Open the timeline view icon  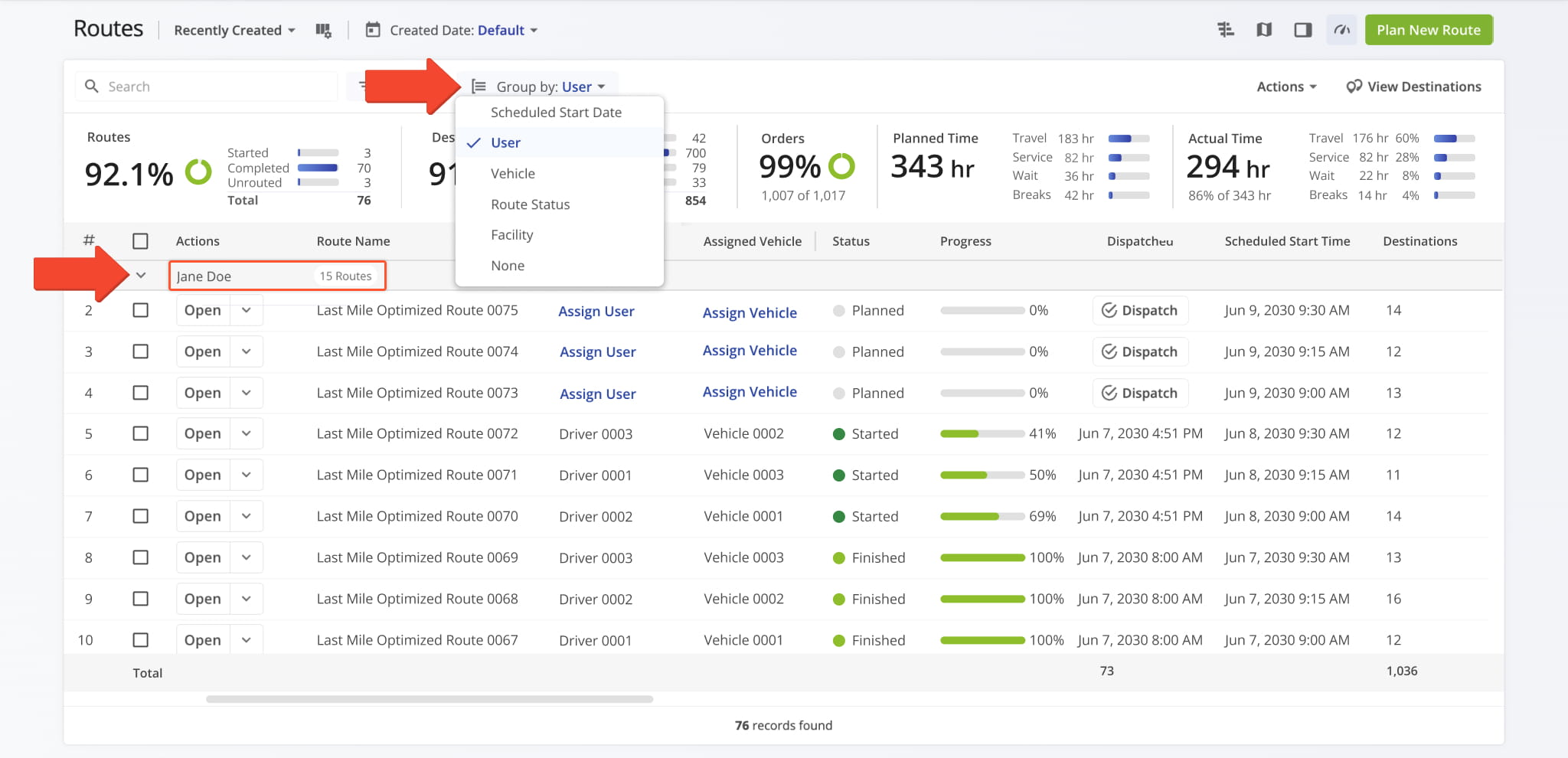[x=1226, y=30]
